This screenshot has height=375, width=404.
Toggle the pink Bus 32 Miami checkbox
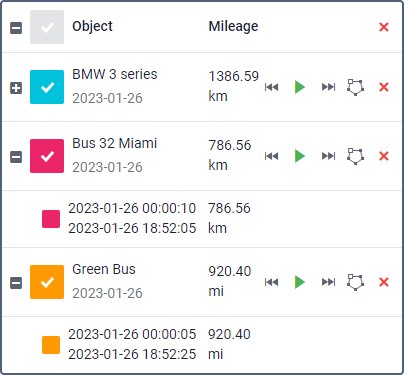pyautogui.click(x=47, y=156)
